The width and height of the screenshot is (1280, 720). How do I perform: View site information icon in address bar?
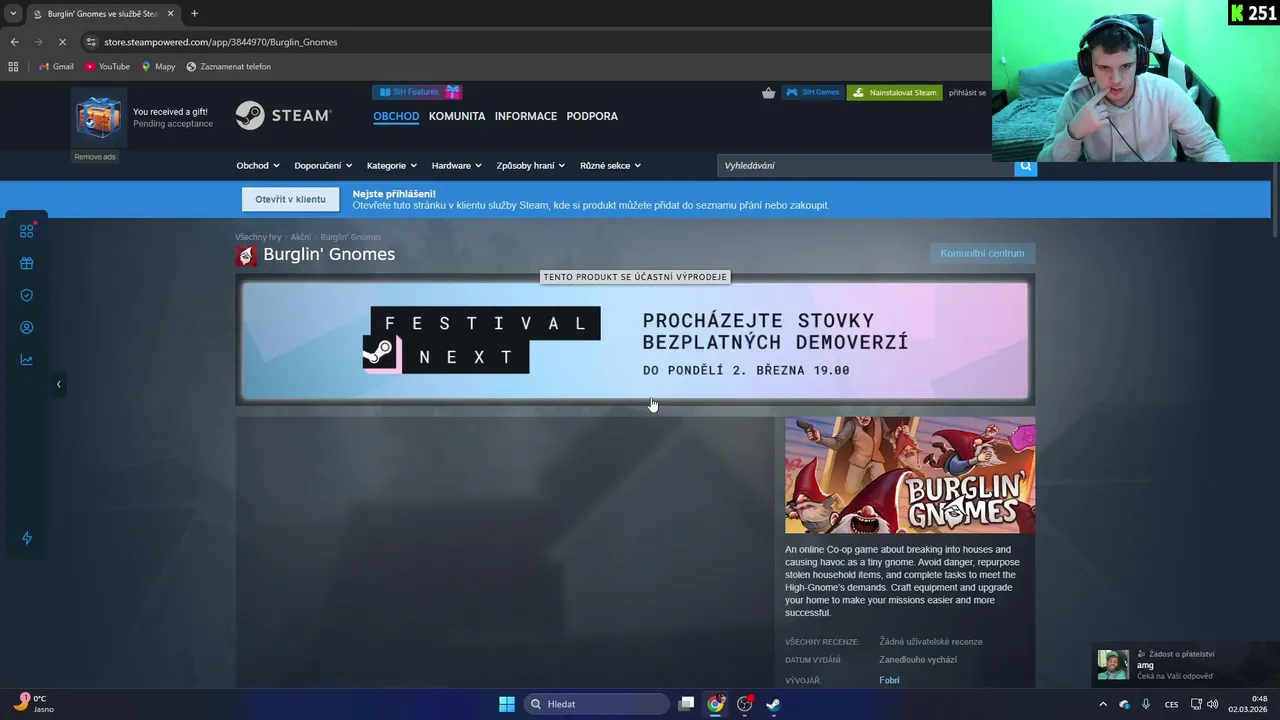[91, 42]
